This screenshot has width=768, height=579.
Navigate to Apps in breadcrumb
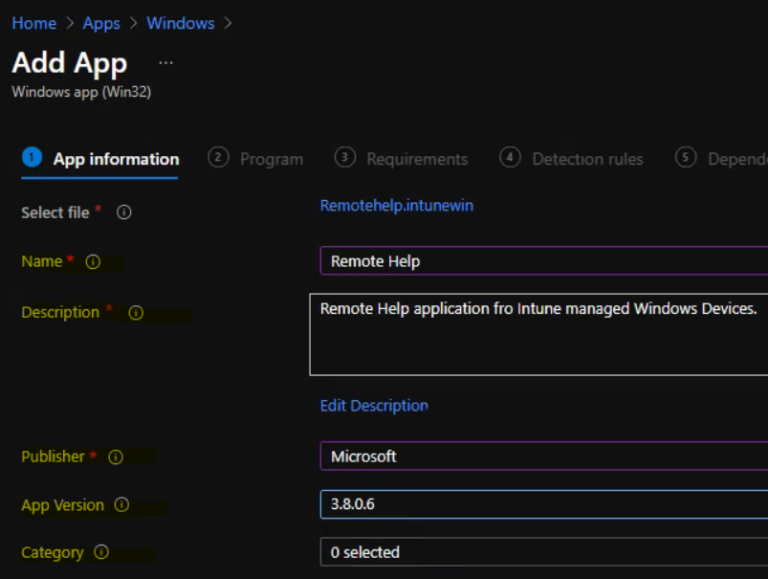(x=101, y=23)
